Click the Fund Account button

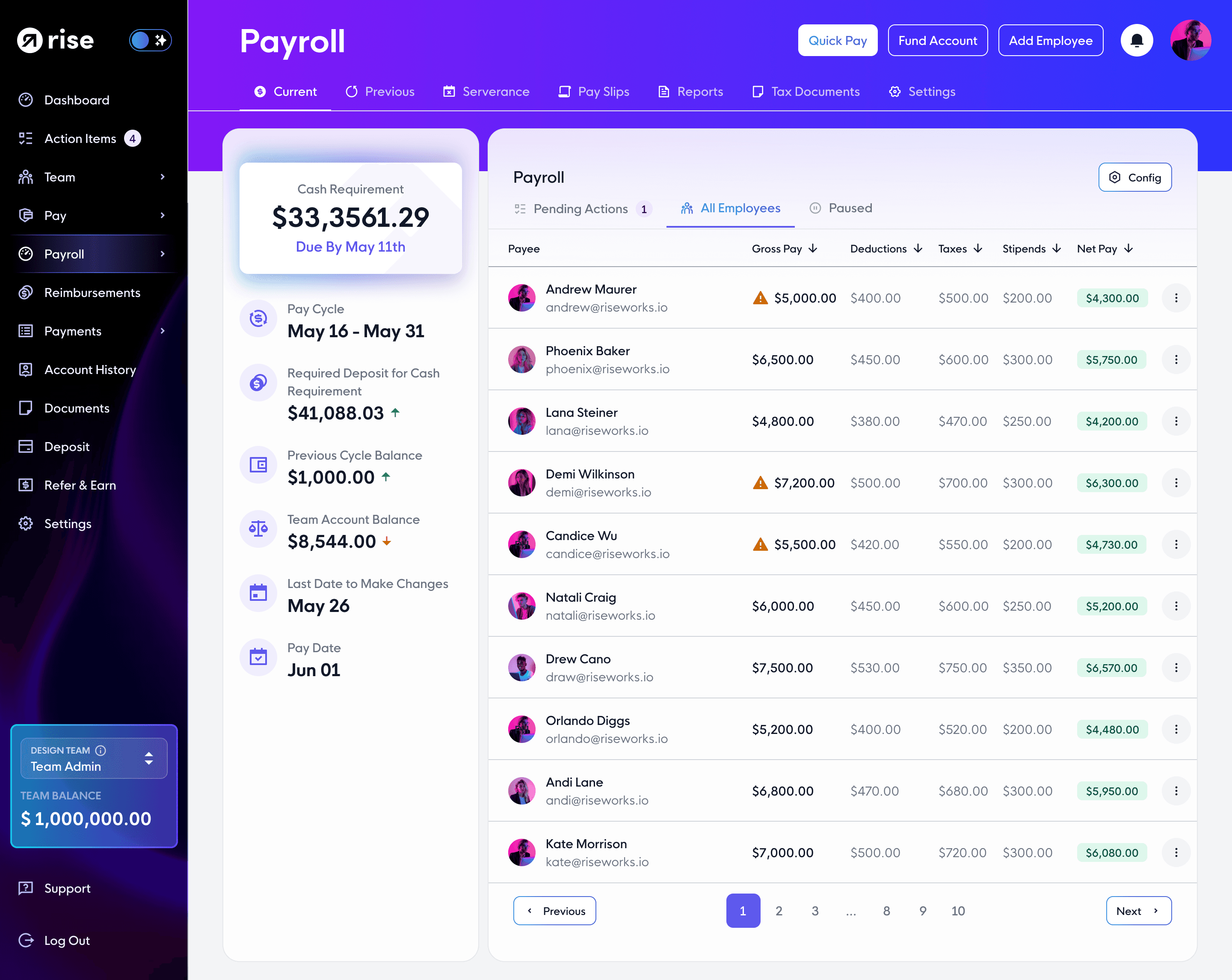pos(937,40)
